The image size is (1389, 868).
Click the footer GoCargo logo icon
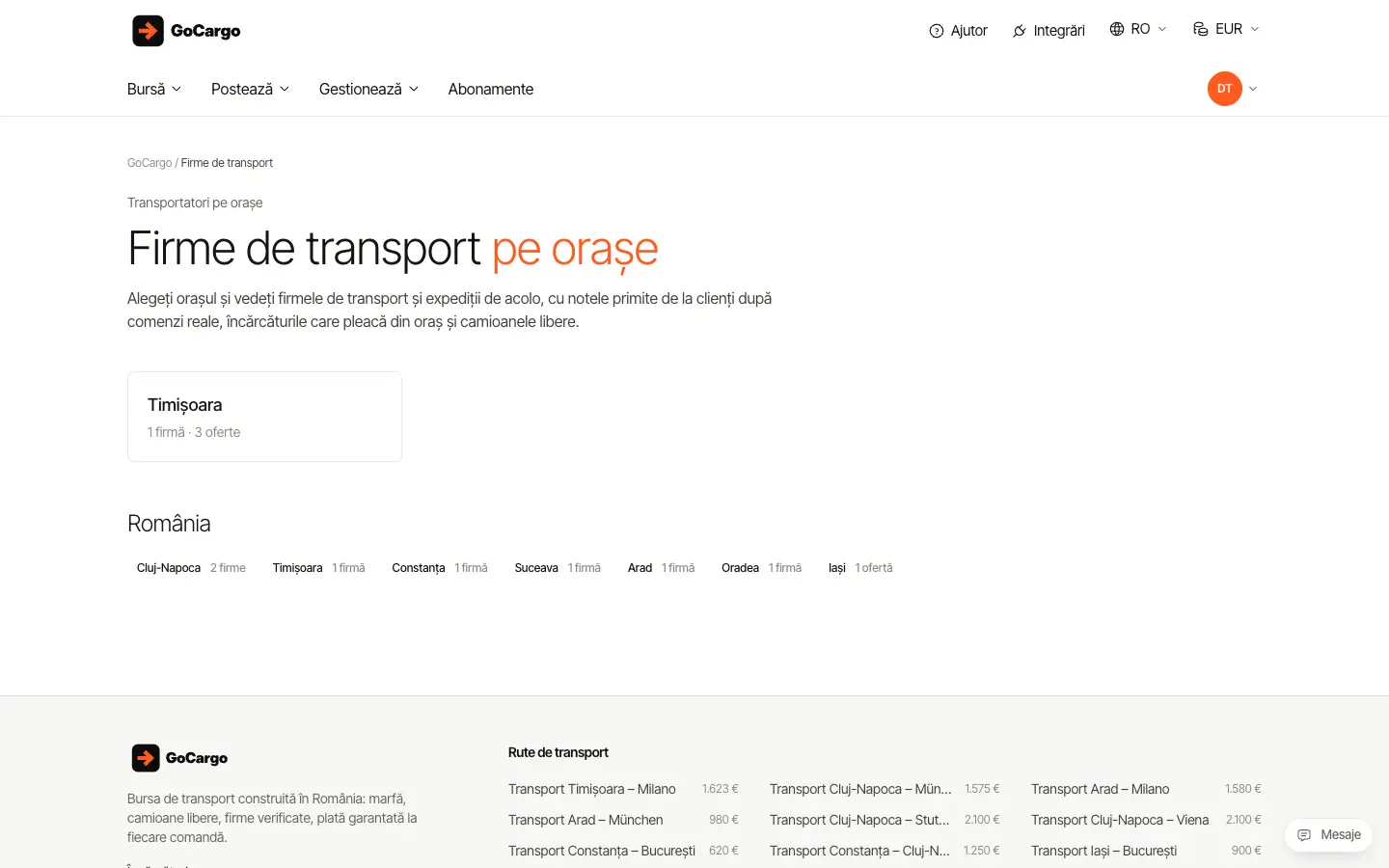(146, 758)
